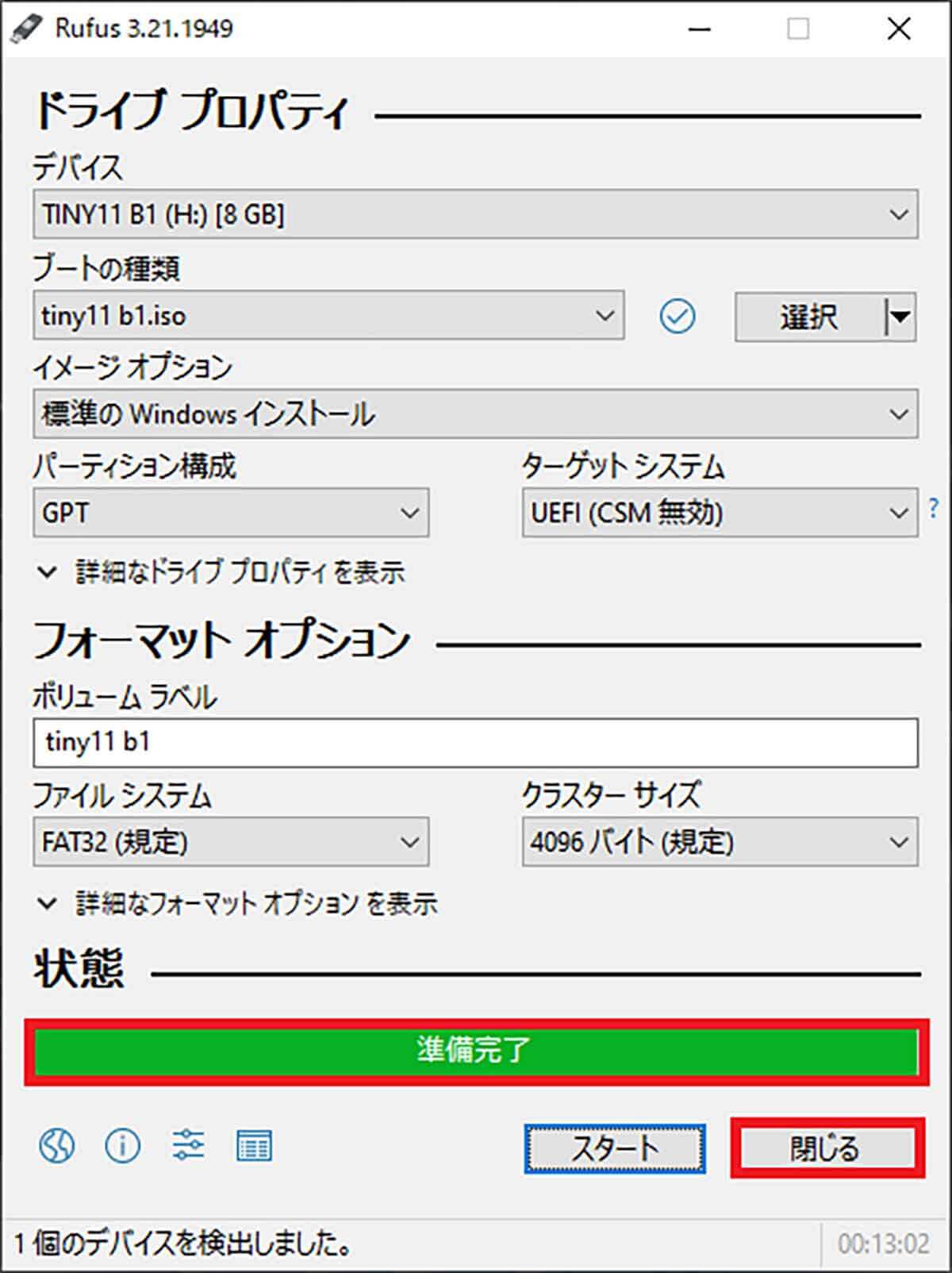This screenshot has height=1273, width=952.
Task: Close the Rufus window with X
Action: pos(899,29)
